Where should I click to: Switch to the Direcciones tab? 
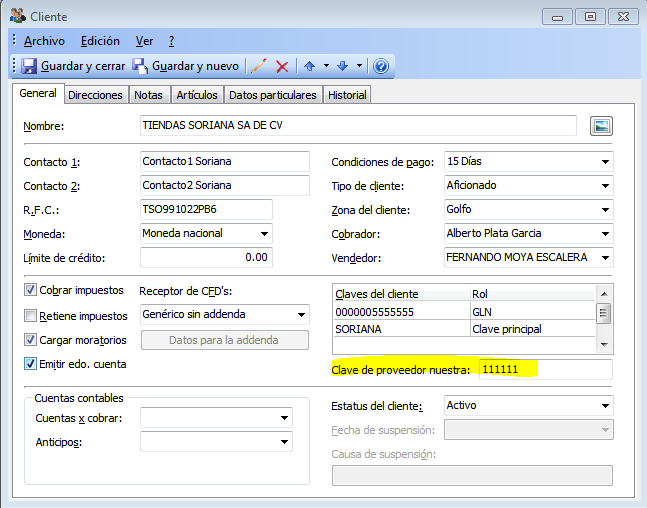pos(95,95)
